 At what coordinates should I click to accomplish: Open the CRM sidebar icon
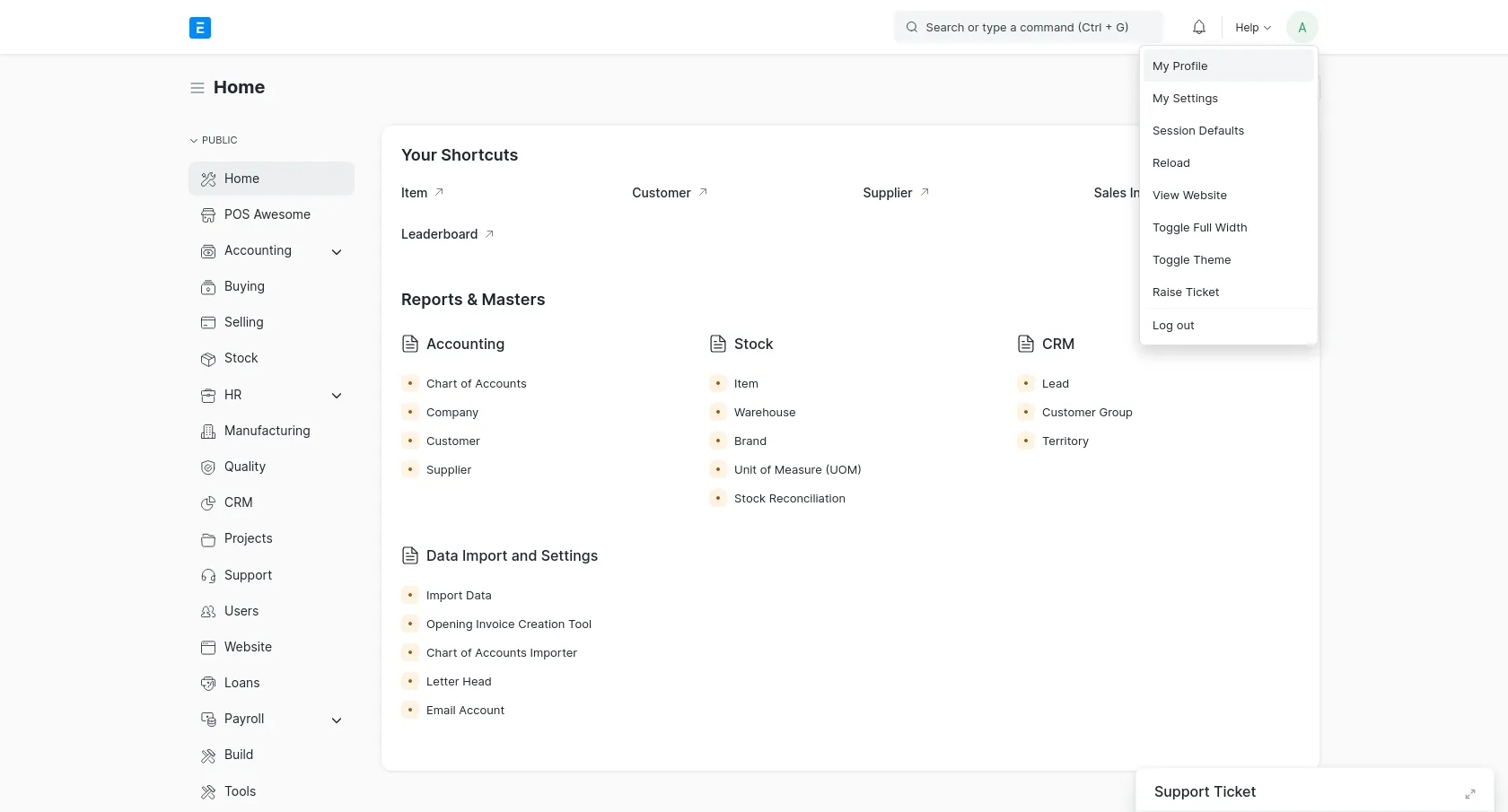207,502
